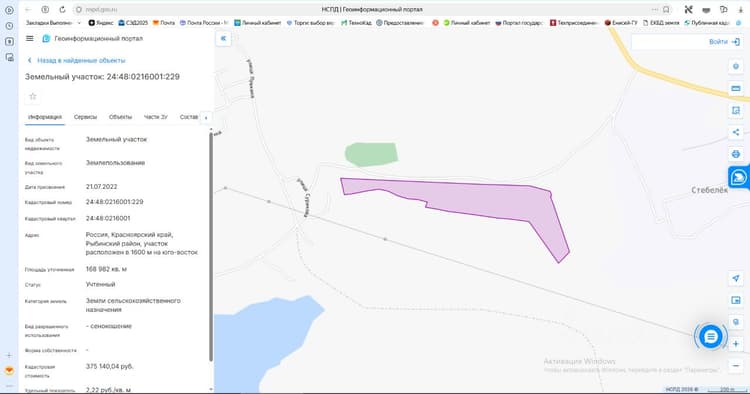Viewport: 750px width, 394px height.
Task: Collapse the info side panel with double-chevron button
Action: click(x=223, y=38)
